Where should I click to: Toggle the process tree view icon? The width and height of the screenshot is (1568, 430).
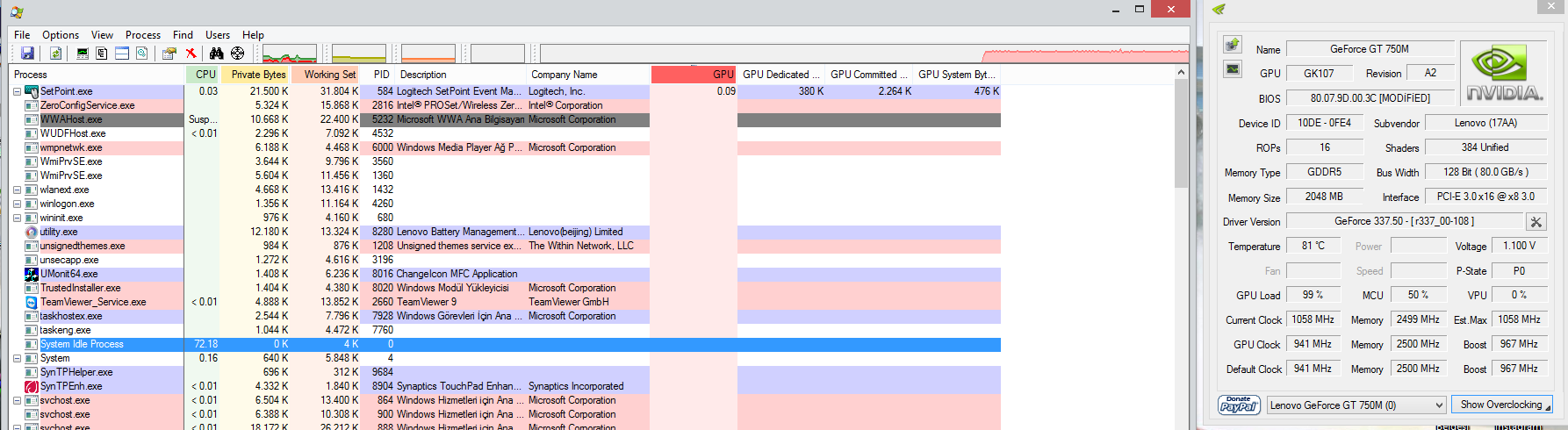tap(102, 54)
